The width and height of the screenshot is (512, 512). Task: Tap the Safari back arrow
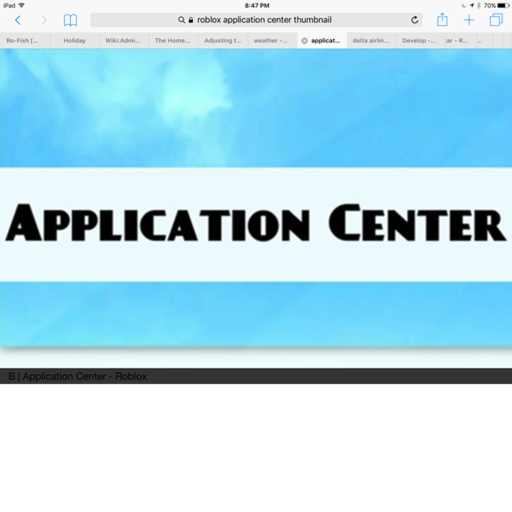point(18,20)
